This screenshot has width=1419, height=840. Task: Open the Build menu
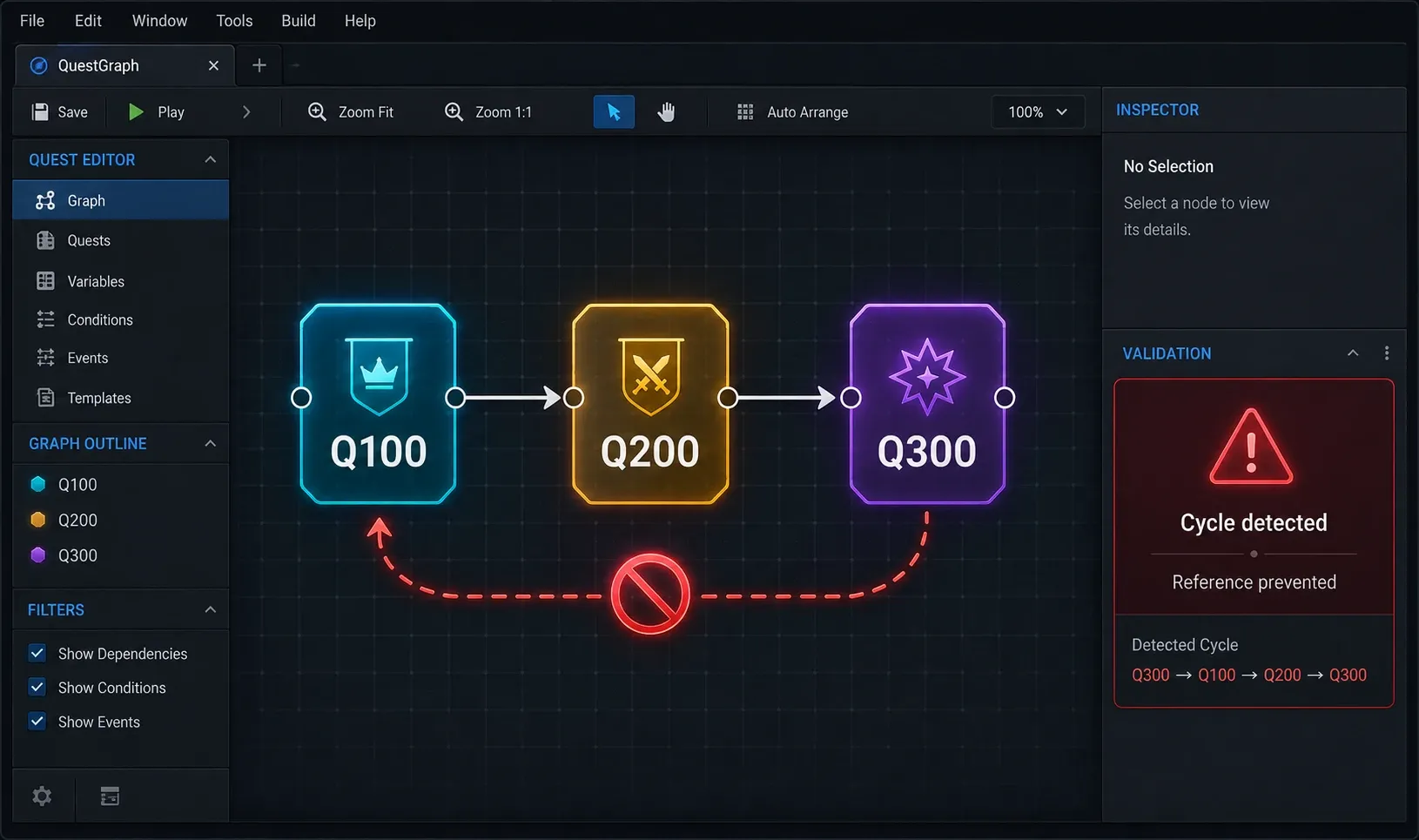tap(299, 21)
